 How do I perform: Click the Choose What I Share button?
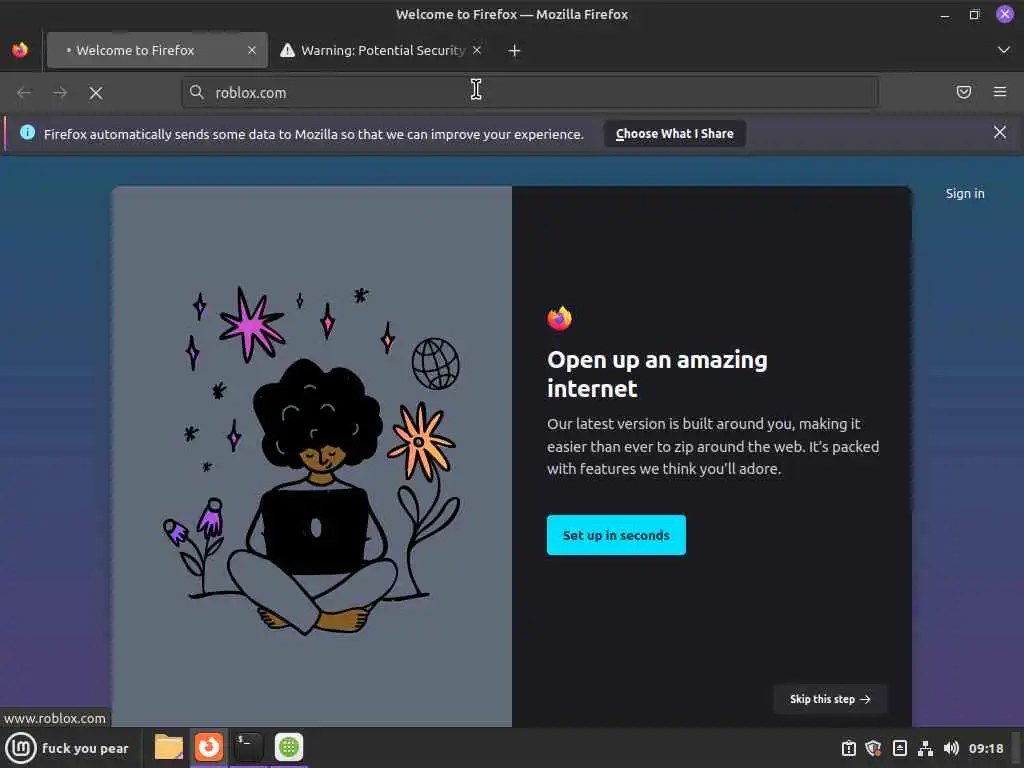(x=675, y=133)
